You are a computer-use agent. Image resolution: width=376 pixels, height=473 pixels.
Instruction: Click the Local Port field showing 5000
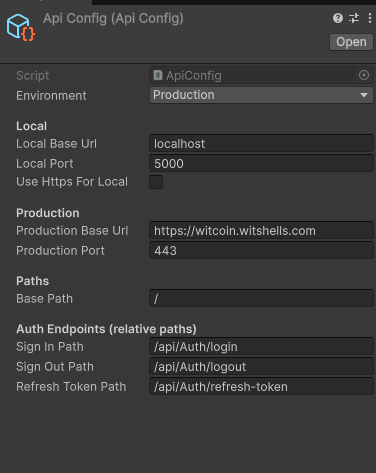click(261, 164)
